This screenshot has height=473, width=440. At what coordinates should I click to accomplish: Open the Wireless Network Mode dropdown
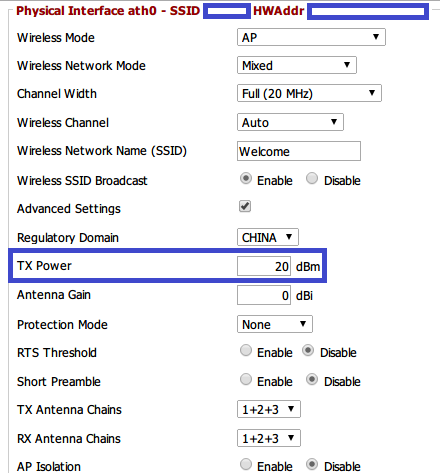point(297,65)
